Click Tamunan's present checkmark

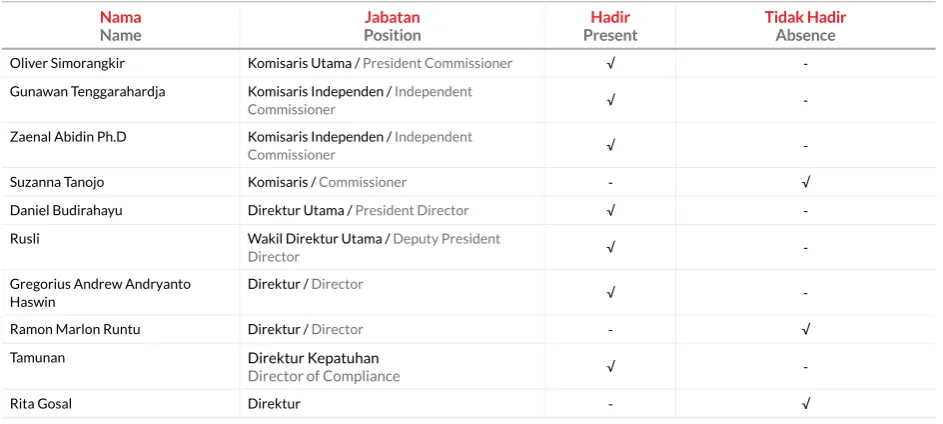pyautogui.click(x=610, y=367)
